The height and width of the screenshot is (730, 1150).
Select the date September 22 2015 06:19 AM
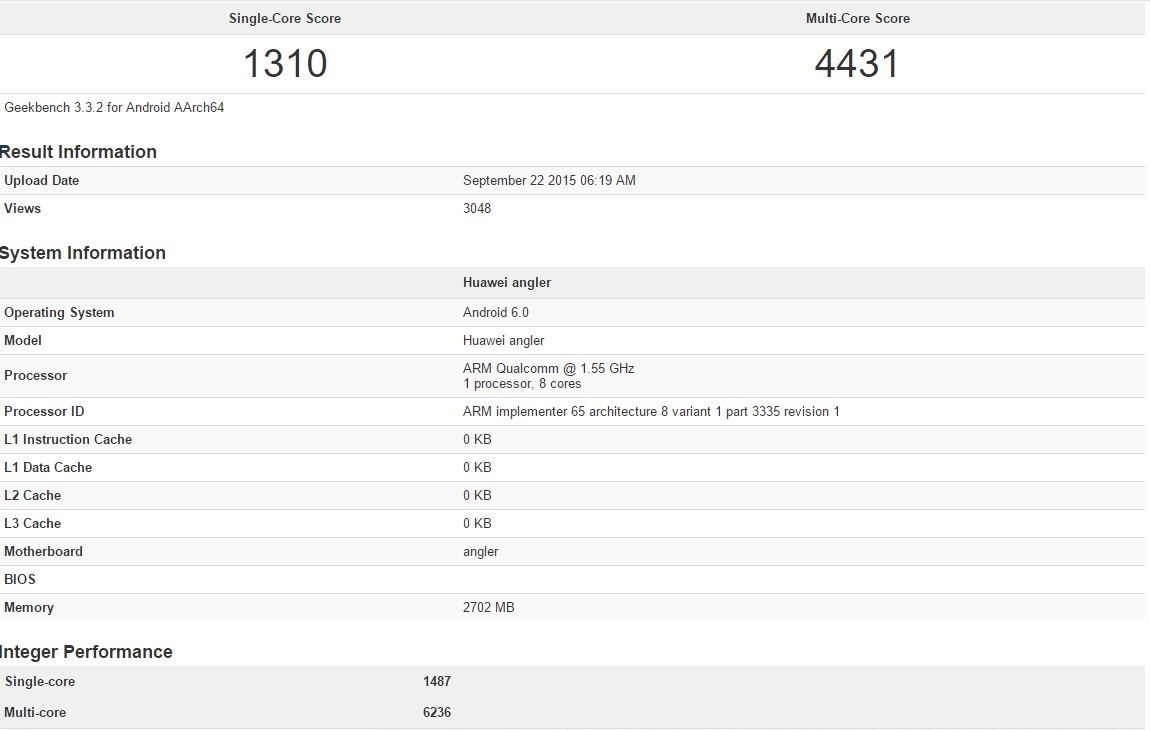point(549,180)
